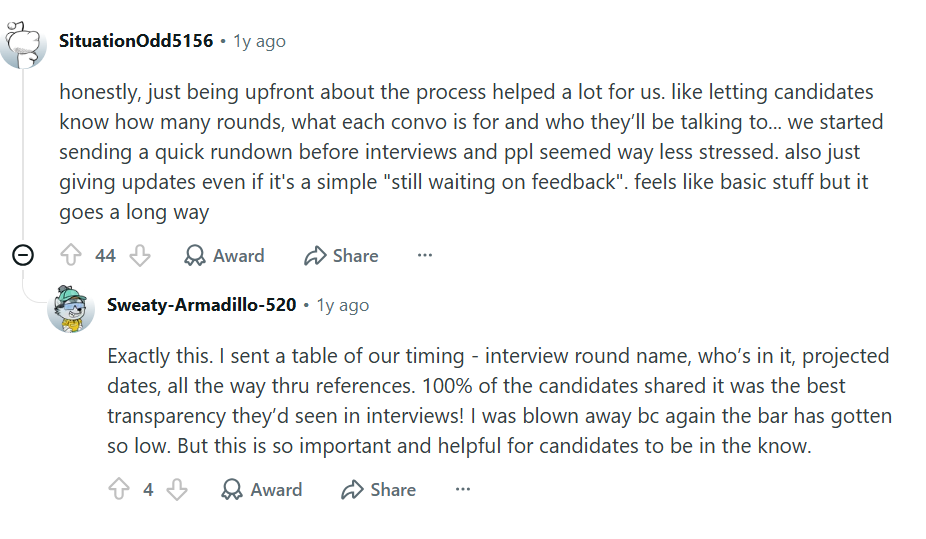Click the Share label on top comment

point(356,256)
